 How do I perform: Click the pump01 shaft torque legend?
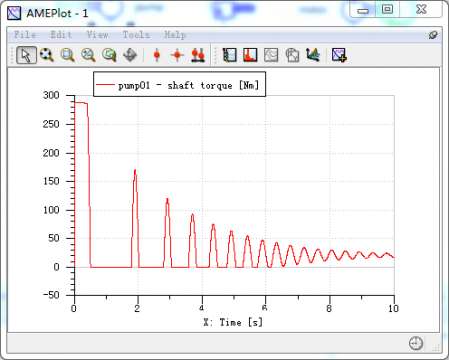[179, 84]
